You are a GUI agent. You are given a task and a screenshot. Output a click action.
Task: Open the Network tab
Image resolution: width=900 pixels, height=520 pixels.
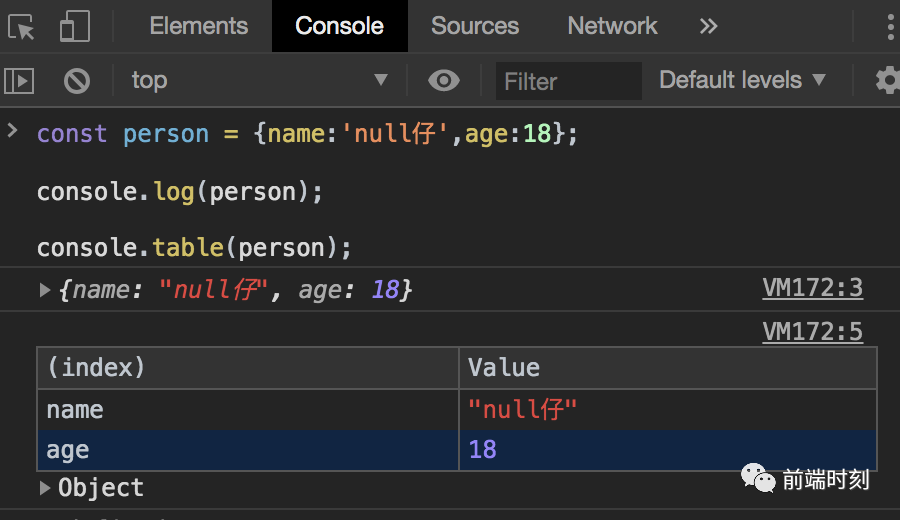(x=612, y=26)
